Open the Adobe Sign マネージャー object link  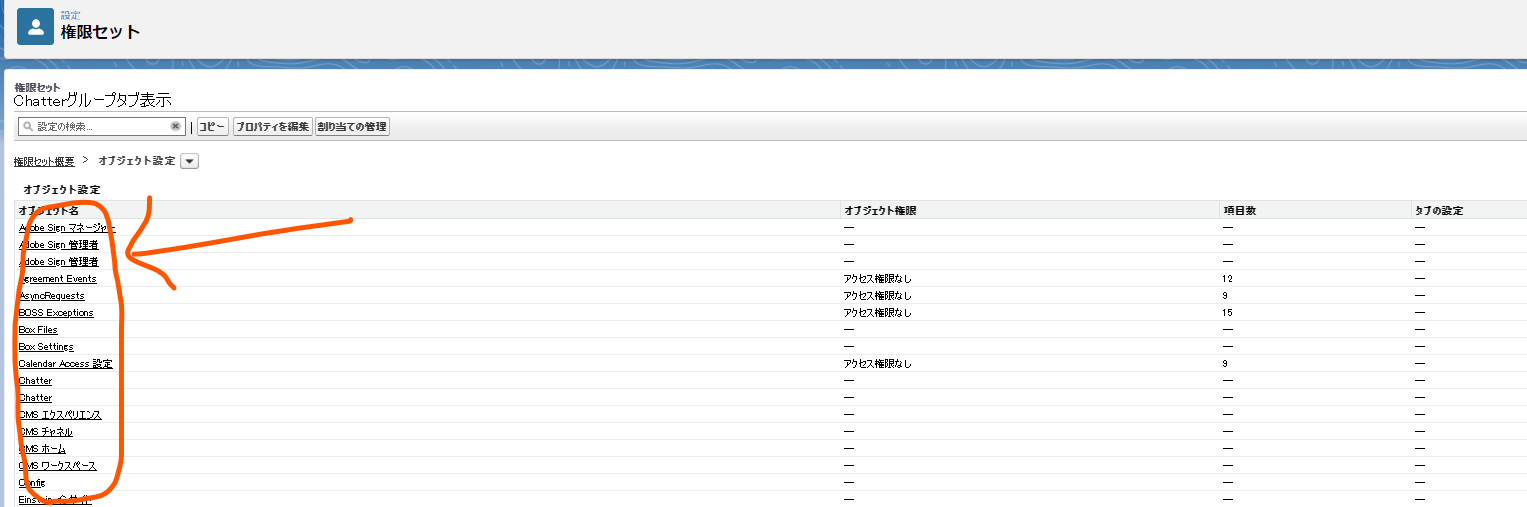(67, 228)
